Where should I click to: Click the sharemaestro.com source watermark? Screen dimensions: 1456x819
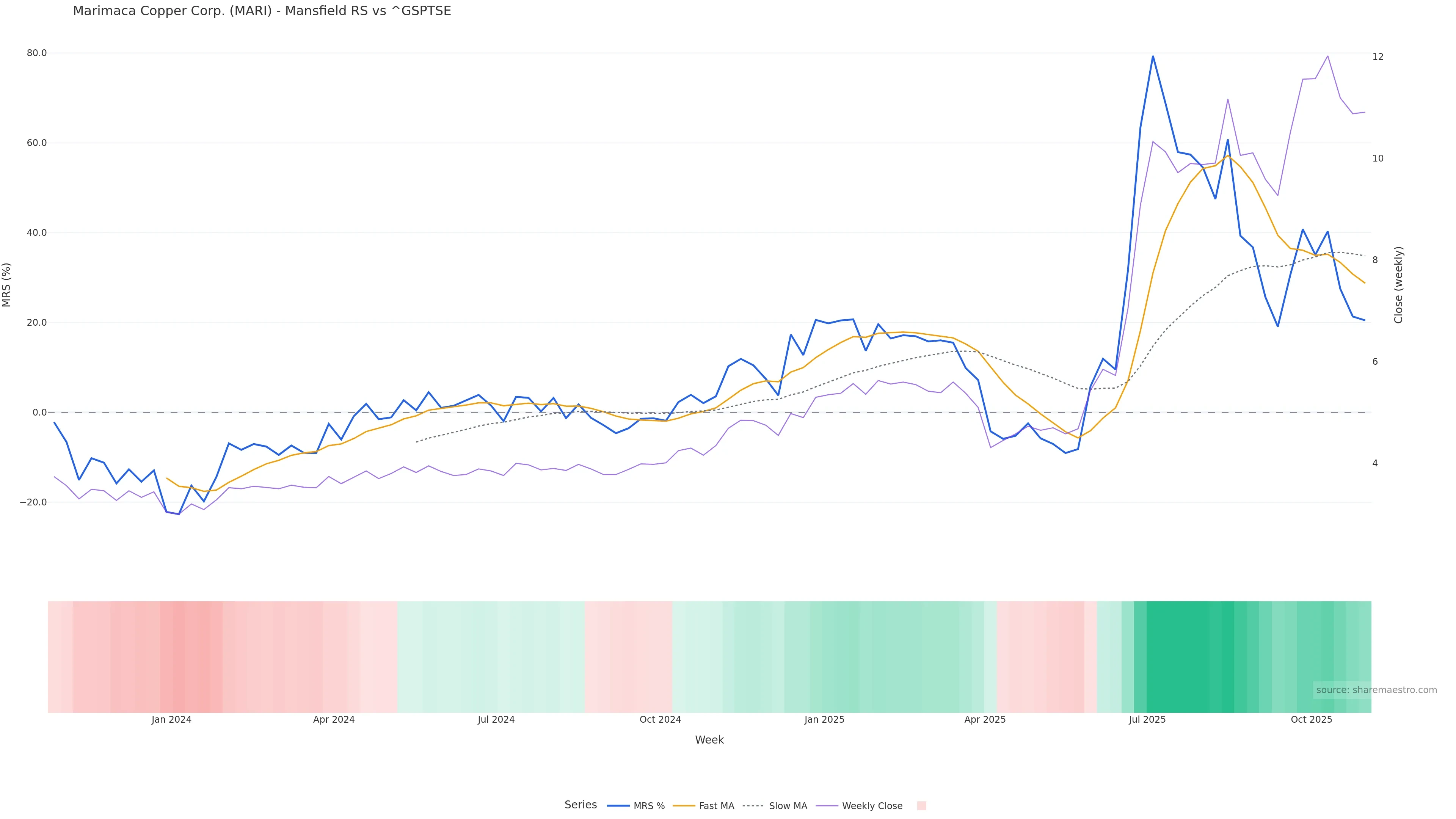point(1376,690)
